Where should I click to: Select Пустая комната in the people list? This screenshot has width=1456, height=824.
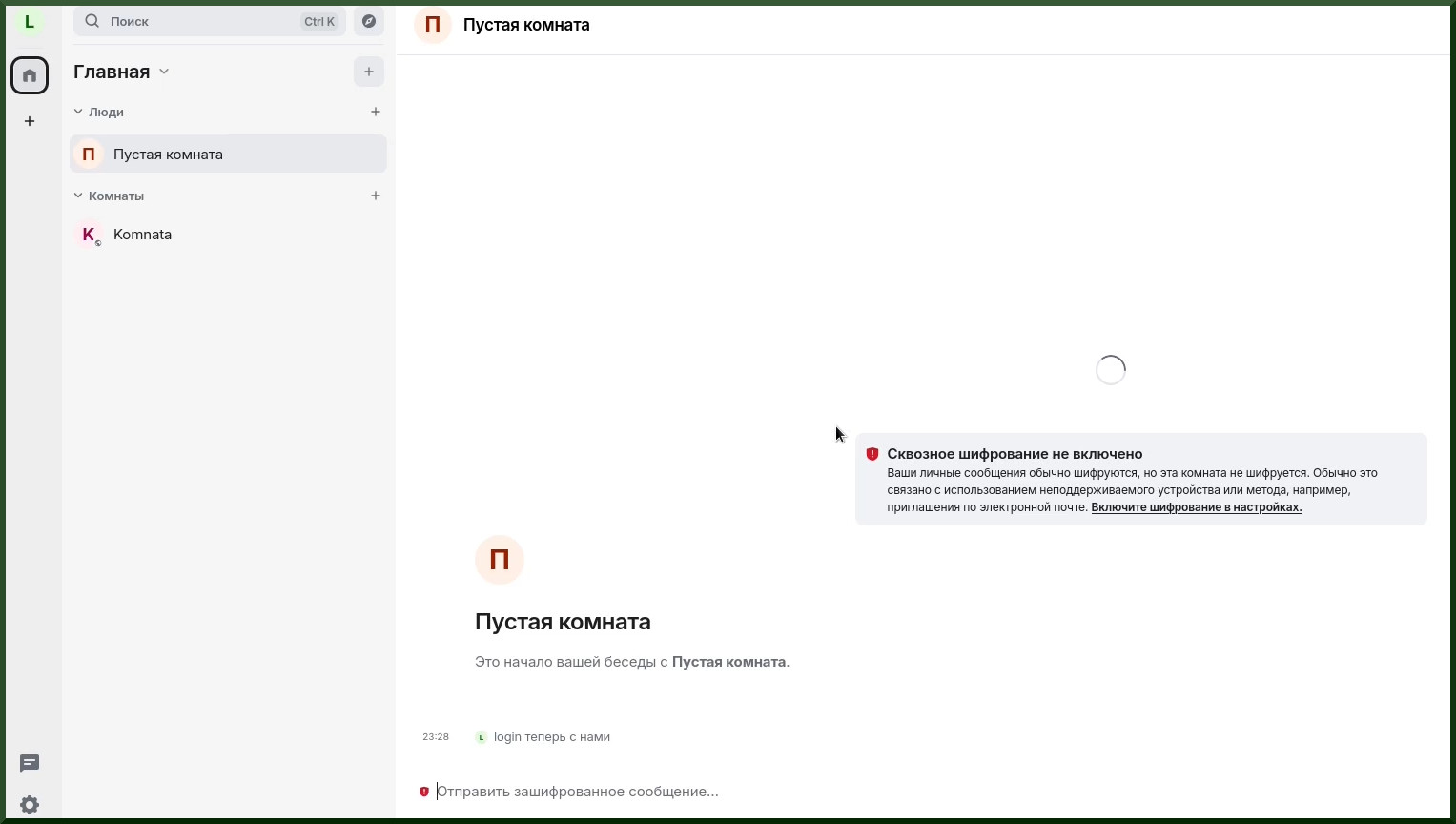[x=229, y=154]
